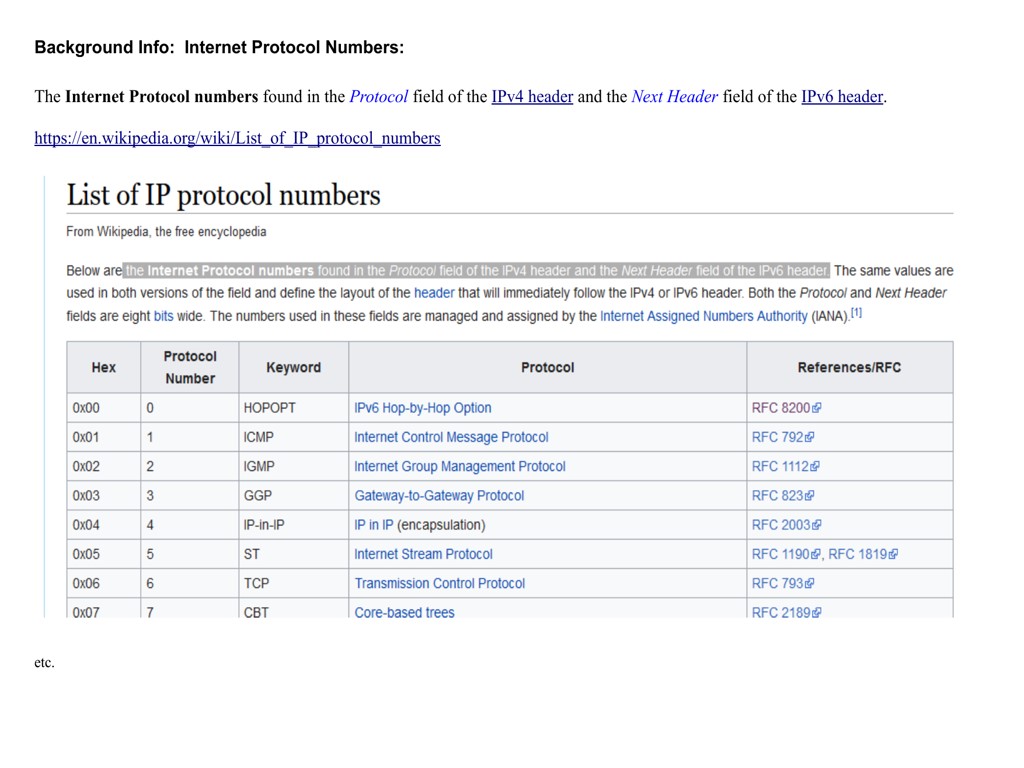Image resolution: width=1024 pixels, height=768 pixels.
Task: Open Internet Group Management Protocol link
Action: pos(459,466)
